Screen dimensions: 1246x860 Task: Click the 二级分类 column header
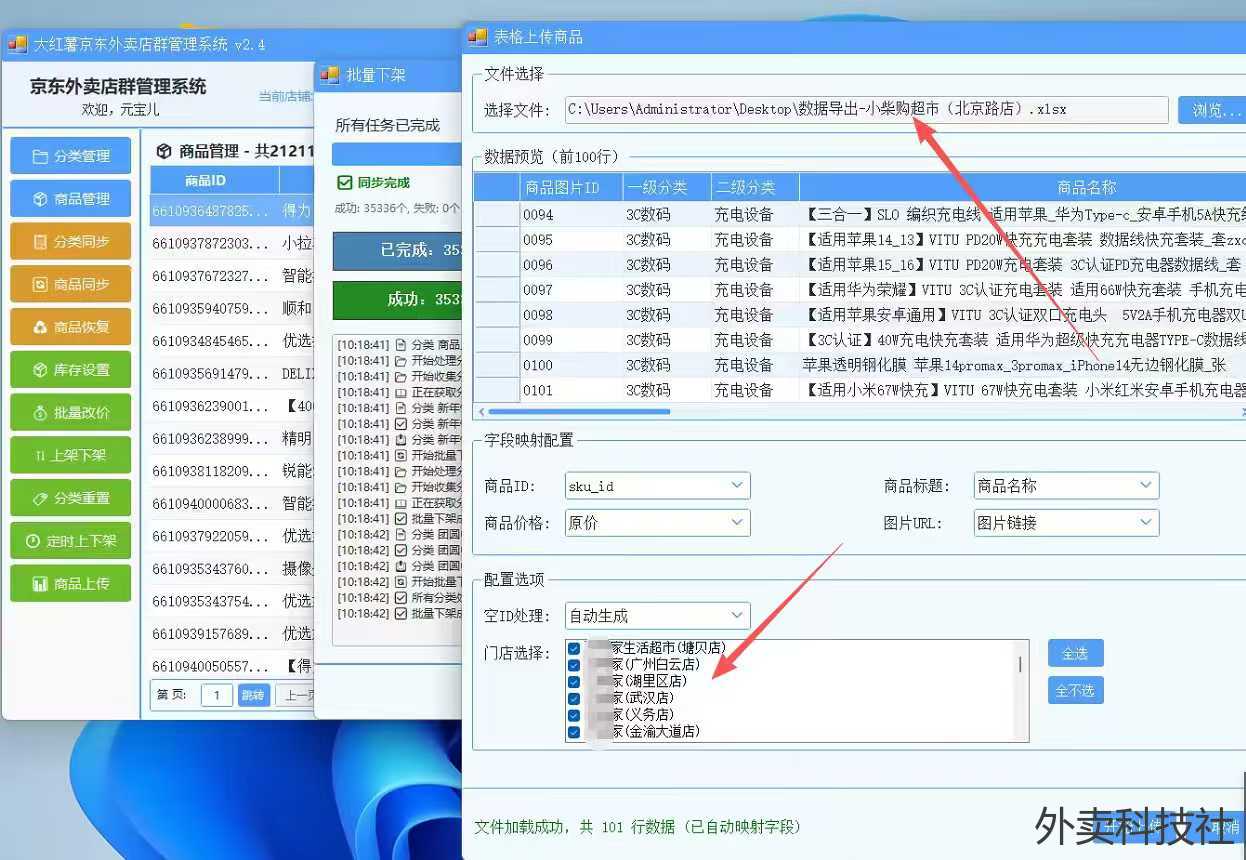coord(754,187)
